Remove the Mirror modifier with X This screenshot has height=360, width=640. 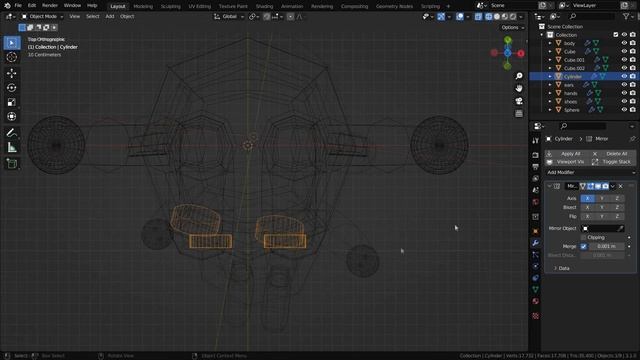tap(621, 186)
